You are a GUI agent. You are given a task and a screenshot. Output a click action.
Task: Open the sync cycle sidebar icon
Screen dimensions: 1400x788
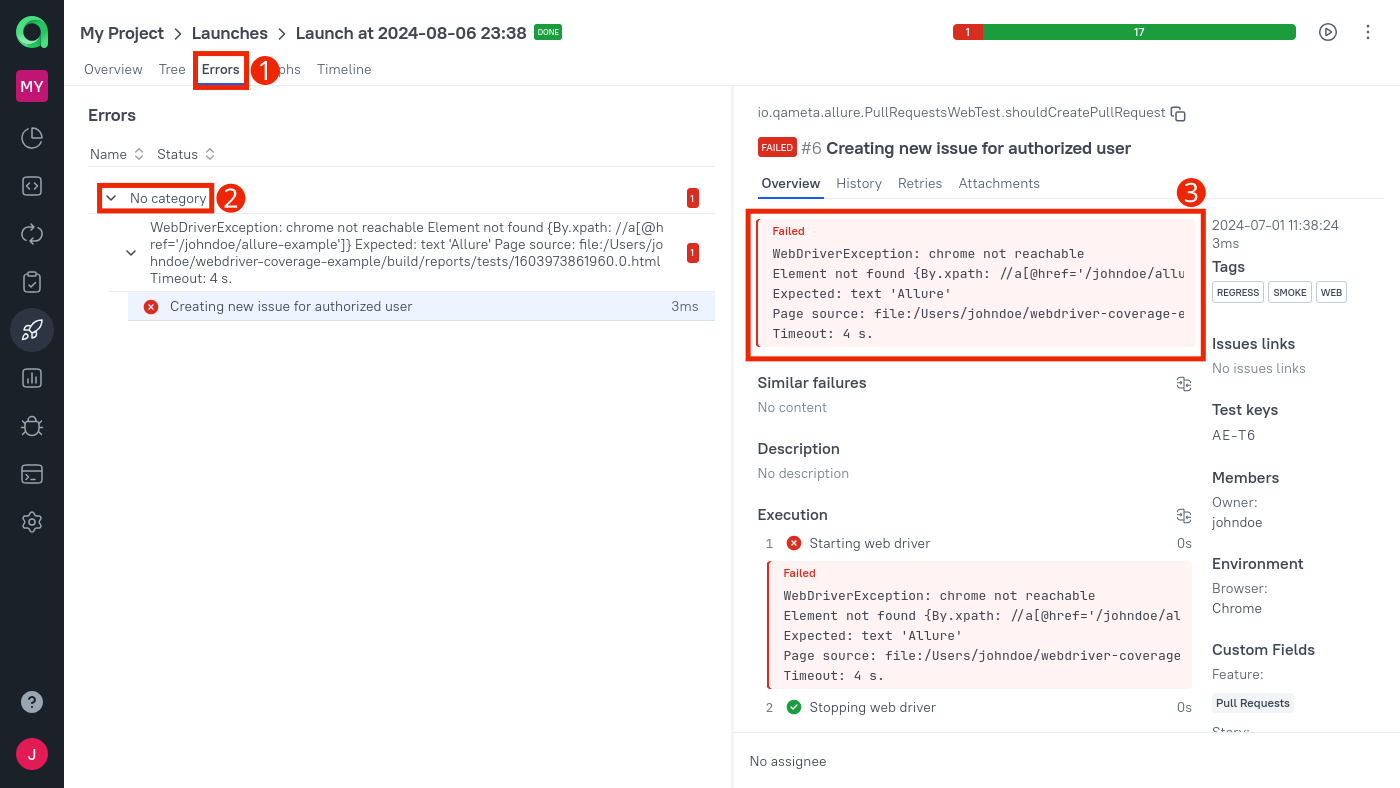point(32,234)
